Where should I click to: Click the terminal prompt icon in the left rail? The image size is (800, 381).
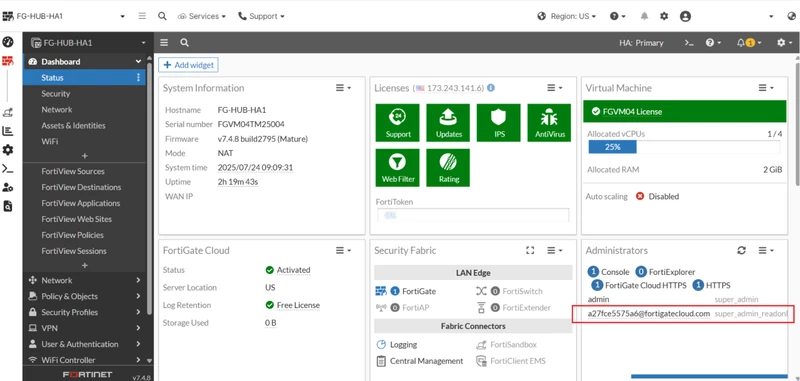click(8, 169)
